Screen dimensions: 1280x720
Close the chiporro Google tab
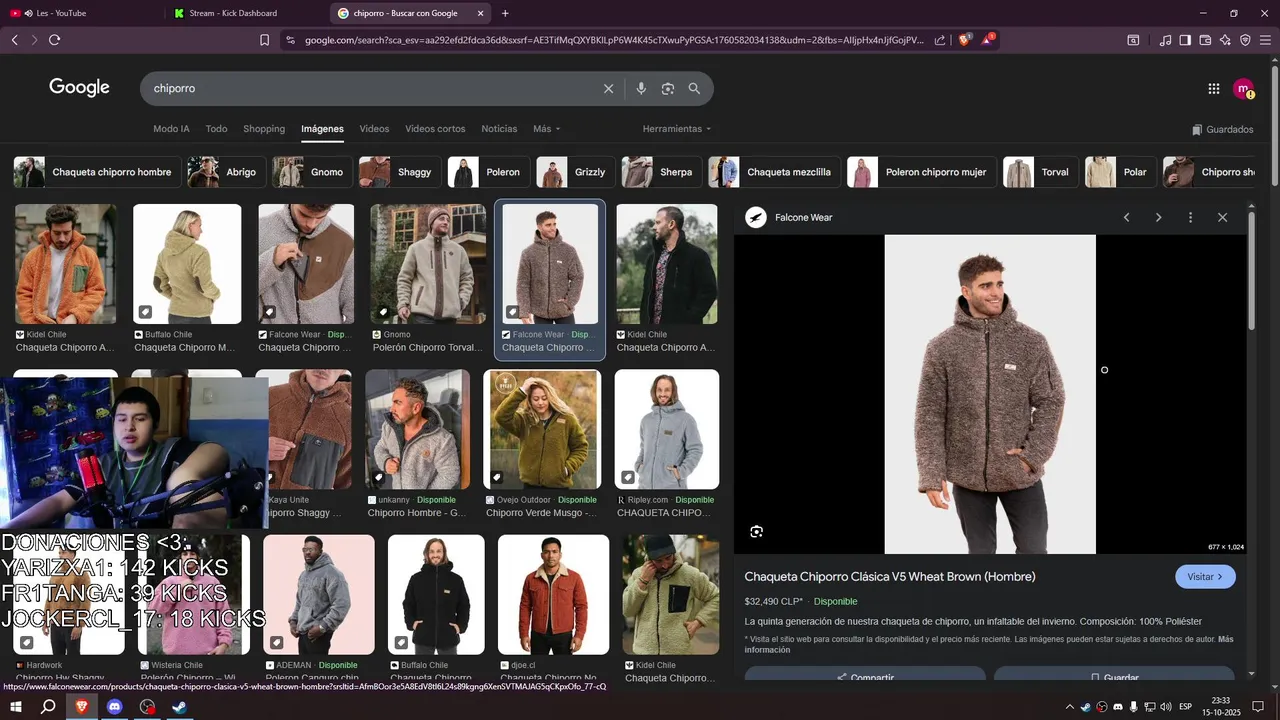480,13
